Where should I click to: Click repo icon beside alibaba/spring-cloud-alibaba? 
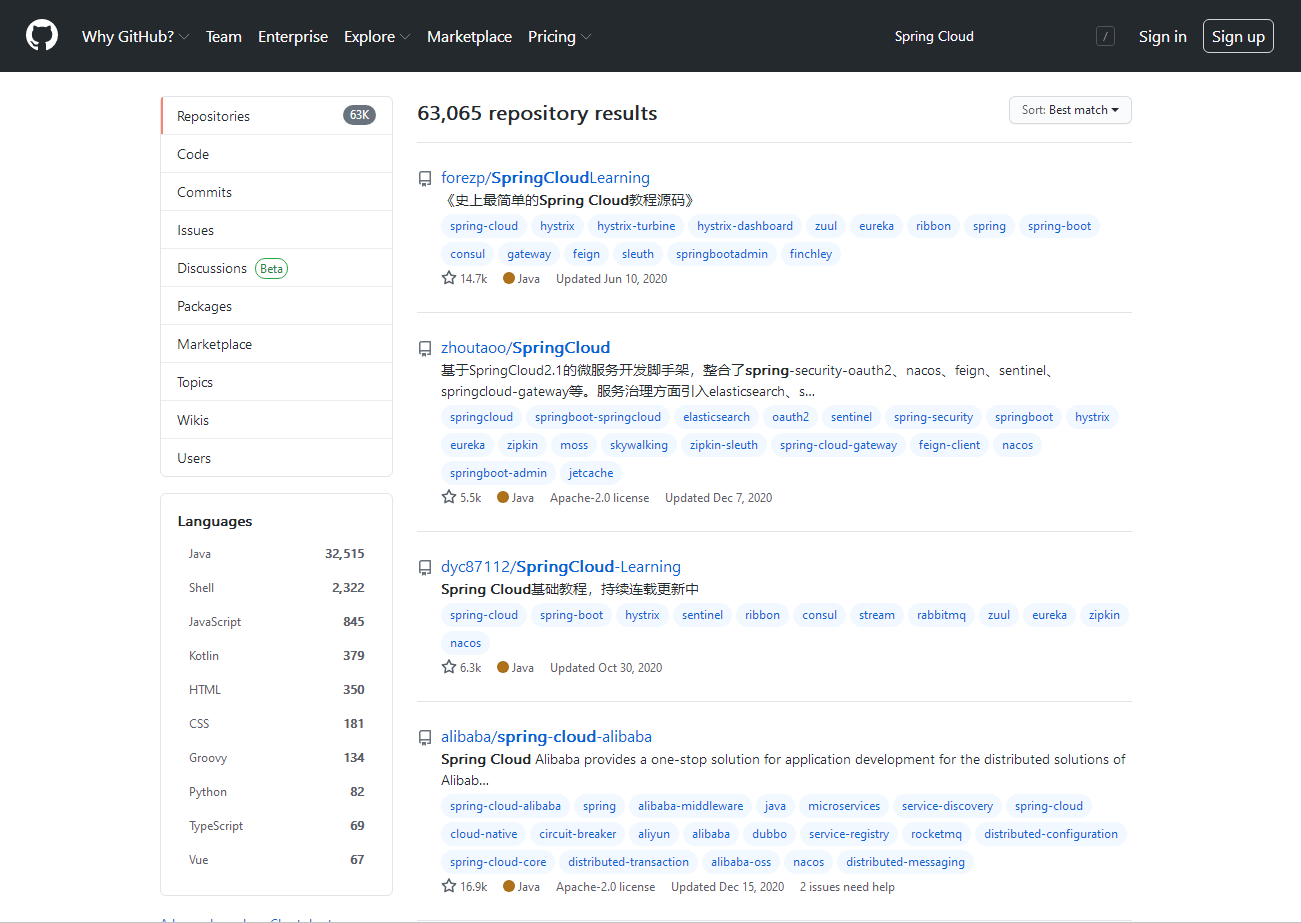click(425, 738)
